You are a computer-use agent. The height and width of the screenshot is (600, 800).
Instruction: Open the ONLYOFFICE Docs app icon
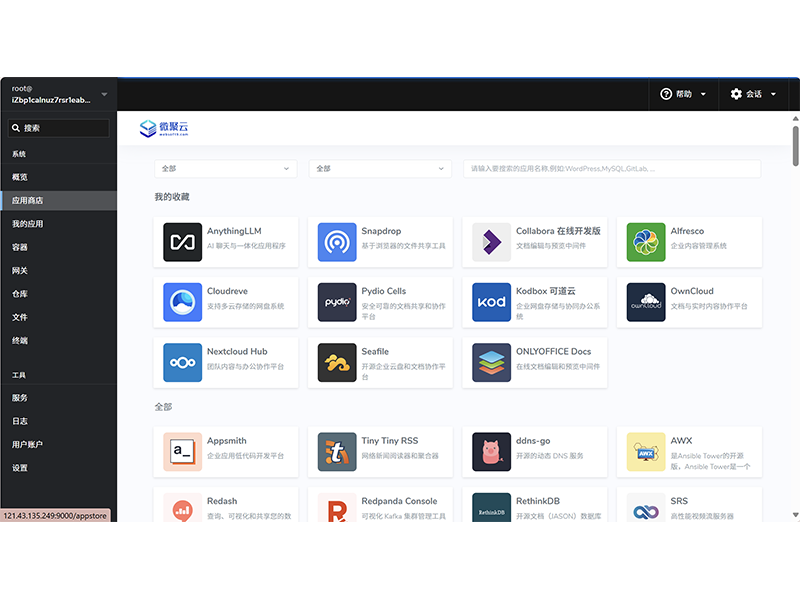pos(491,363)
